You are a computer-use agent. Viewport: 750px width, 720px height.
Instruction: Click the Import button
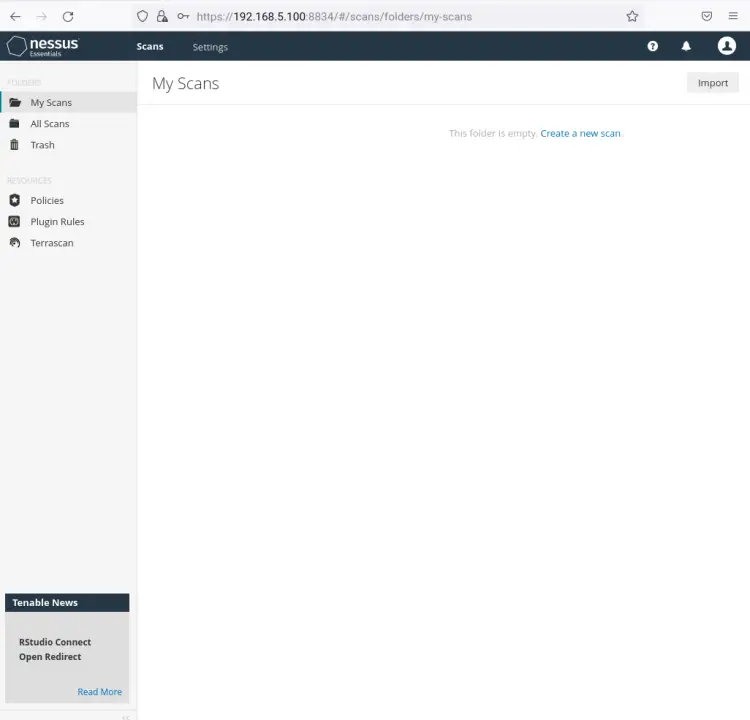point(712,83)
